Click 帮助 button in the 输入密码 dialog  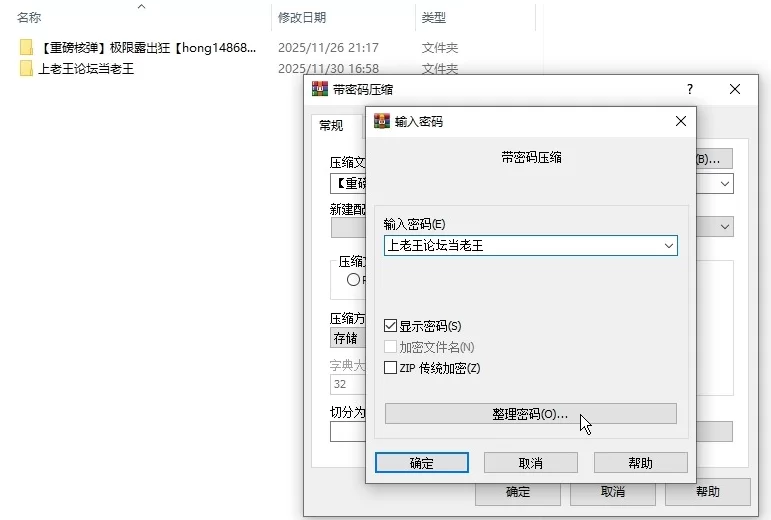pos(640,463)
